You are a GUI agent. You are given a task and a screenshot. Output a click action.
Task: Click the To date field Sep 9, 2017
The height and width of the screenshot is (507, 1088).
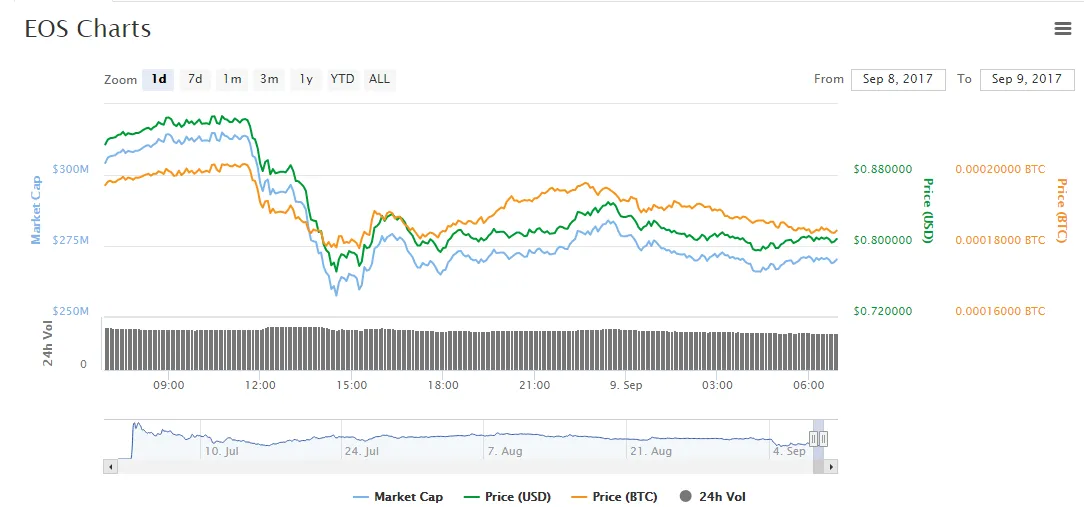pos(1027,79)
